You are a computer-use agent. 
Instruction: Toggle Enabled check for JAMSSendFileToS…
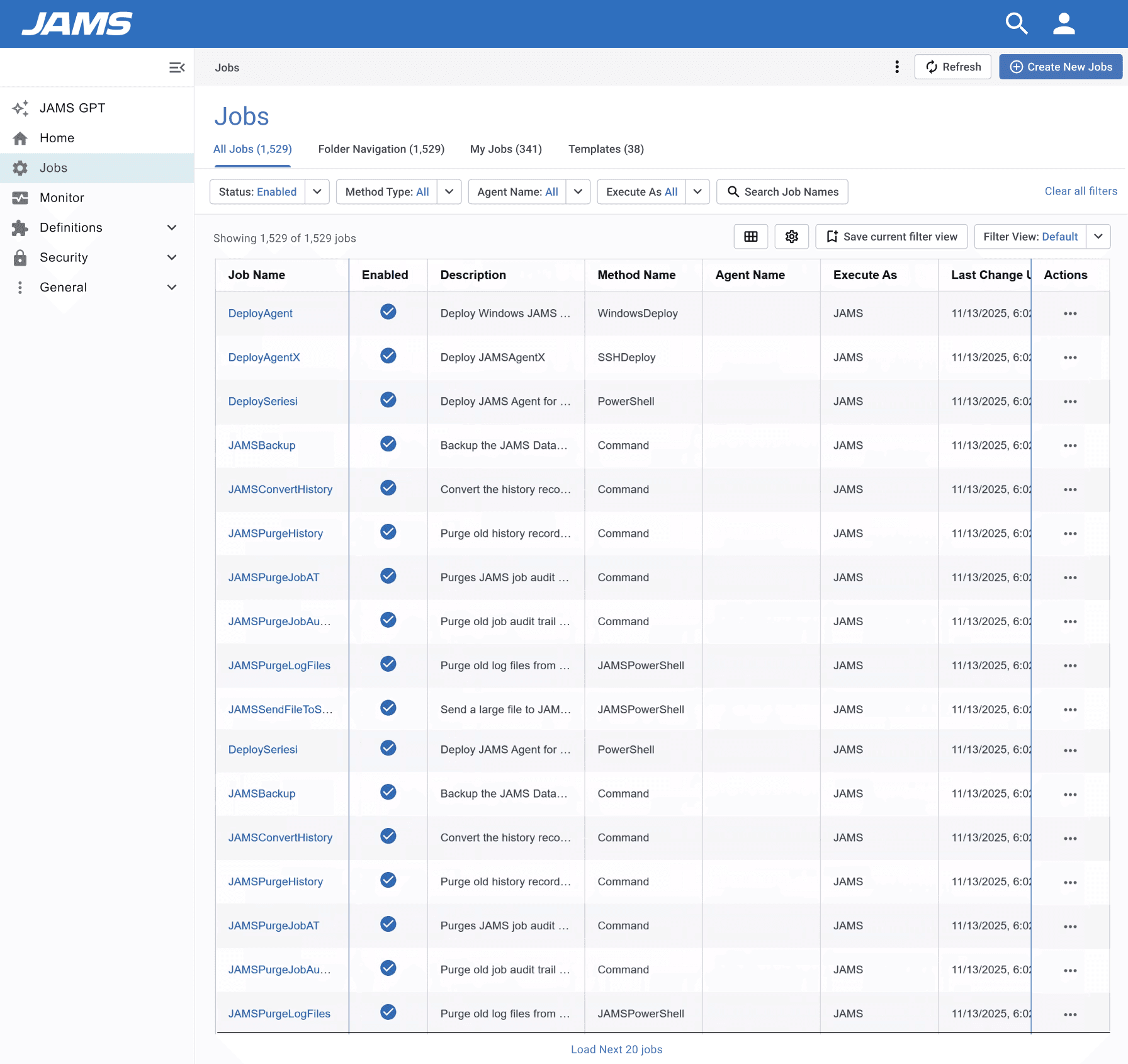(388, 708)
